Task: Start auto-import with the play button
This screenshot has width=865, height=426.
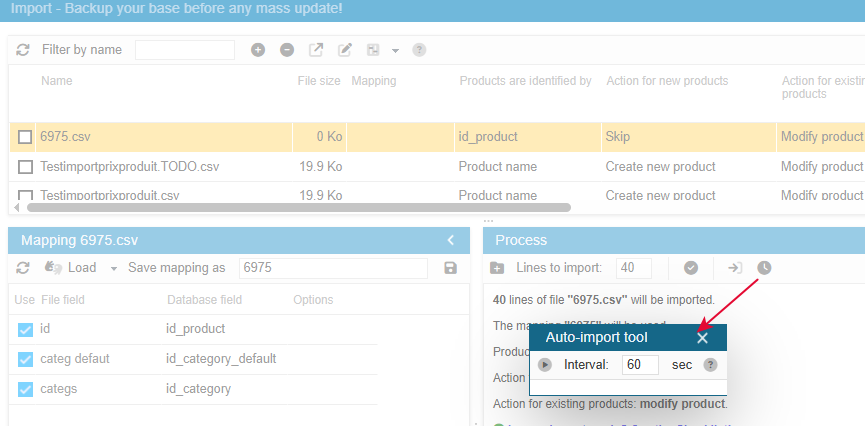Action: pyautogui.click(x=545, y=365)
